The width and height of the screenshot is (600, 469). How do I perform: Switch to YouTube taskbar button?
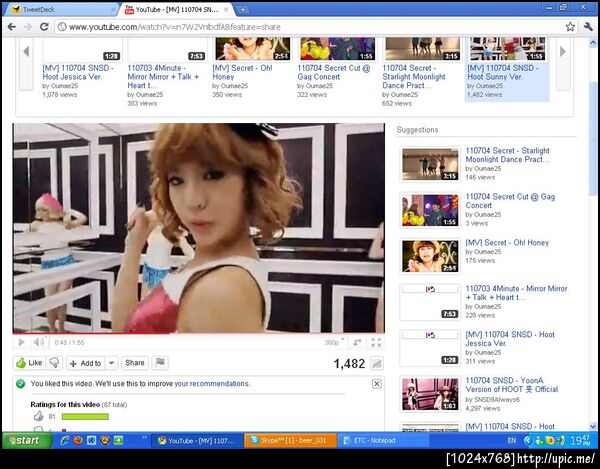point(197,441)
